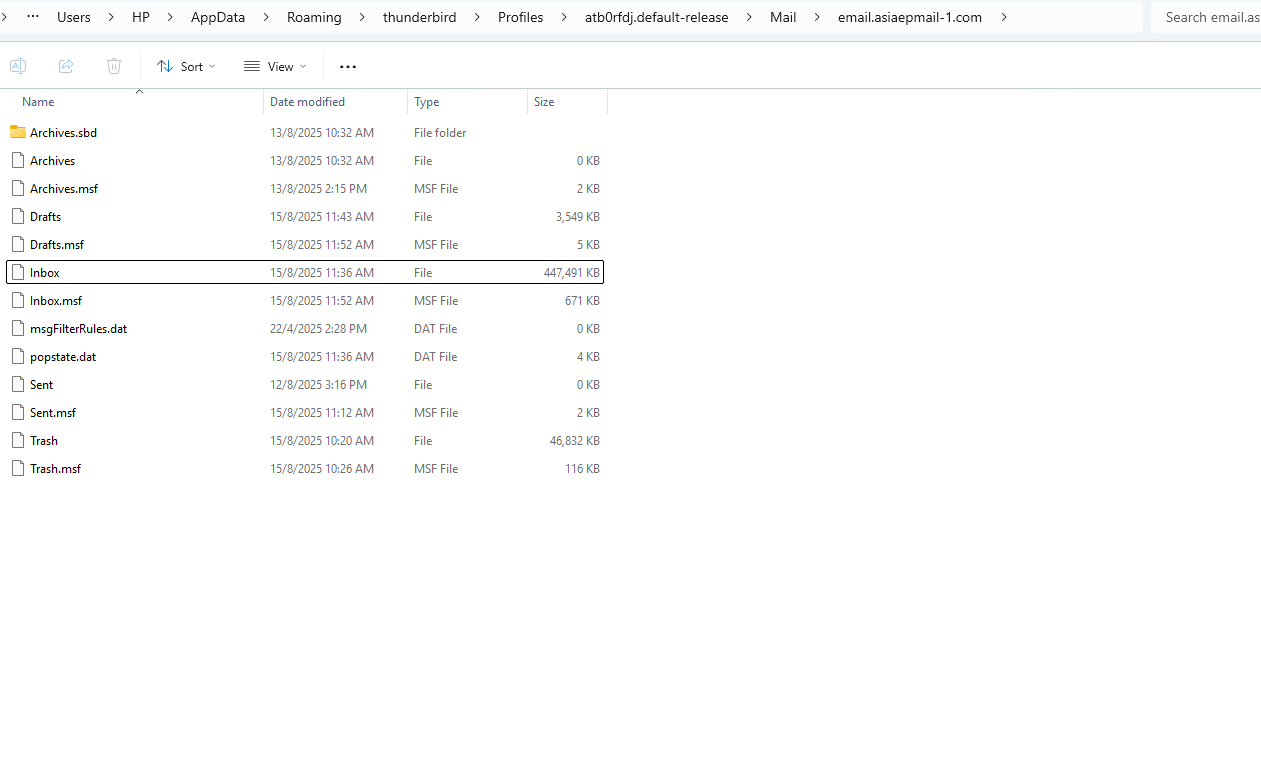
Task: Expand chevron after AppData breadcrumb
Action: click(266, 17)
